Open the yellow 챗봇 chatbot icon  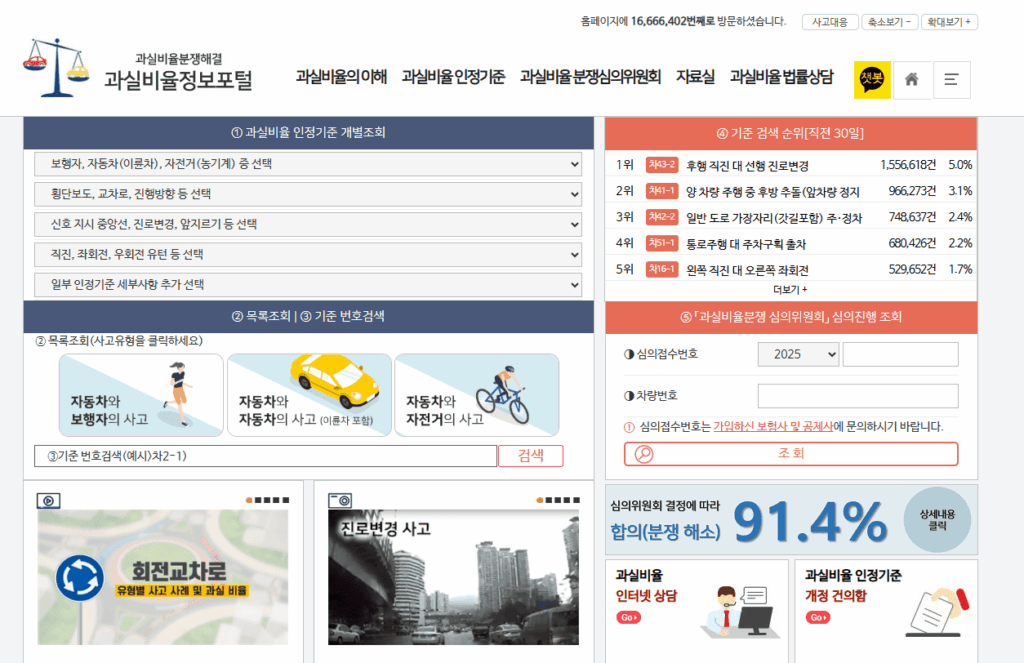pos(871,80)
